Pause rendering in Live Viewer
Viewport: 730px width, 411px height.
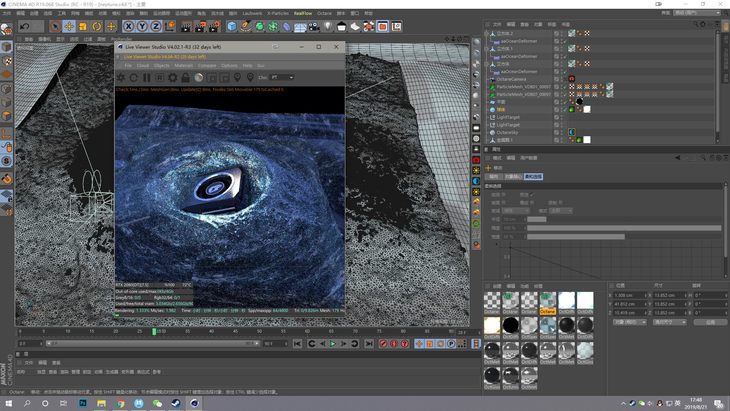click(147, 77)
